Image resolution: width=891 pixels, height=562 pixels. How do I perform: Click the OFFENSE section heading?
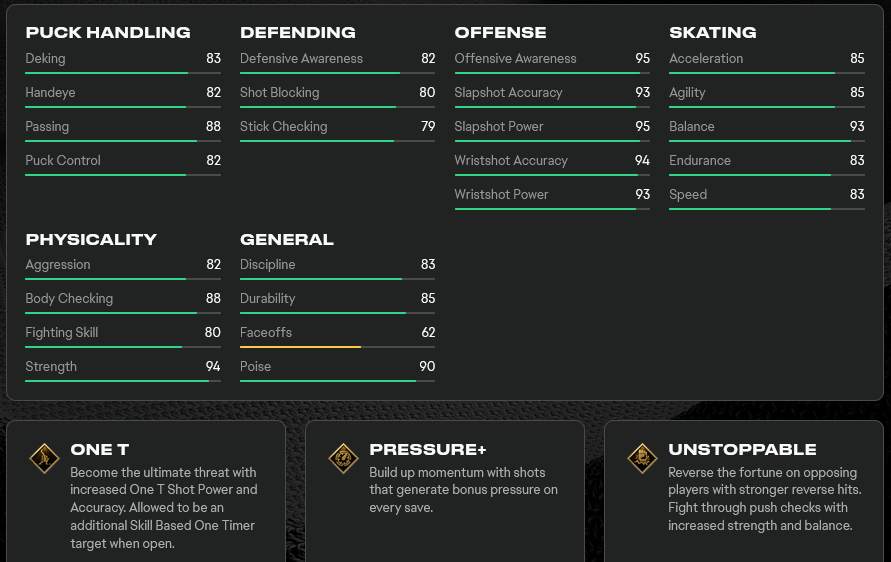click(x=501, y=32)
